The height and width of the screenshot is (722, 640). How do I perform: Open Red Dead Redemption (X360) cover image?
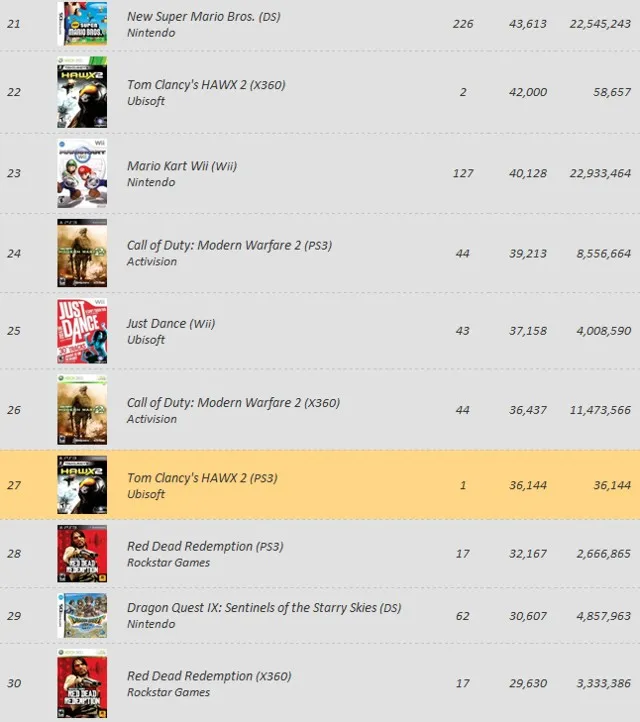(x=82, y=684)
